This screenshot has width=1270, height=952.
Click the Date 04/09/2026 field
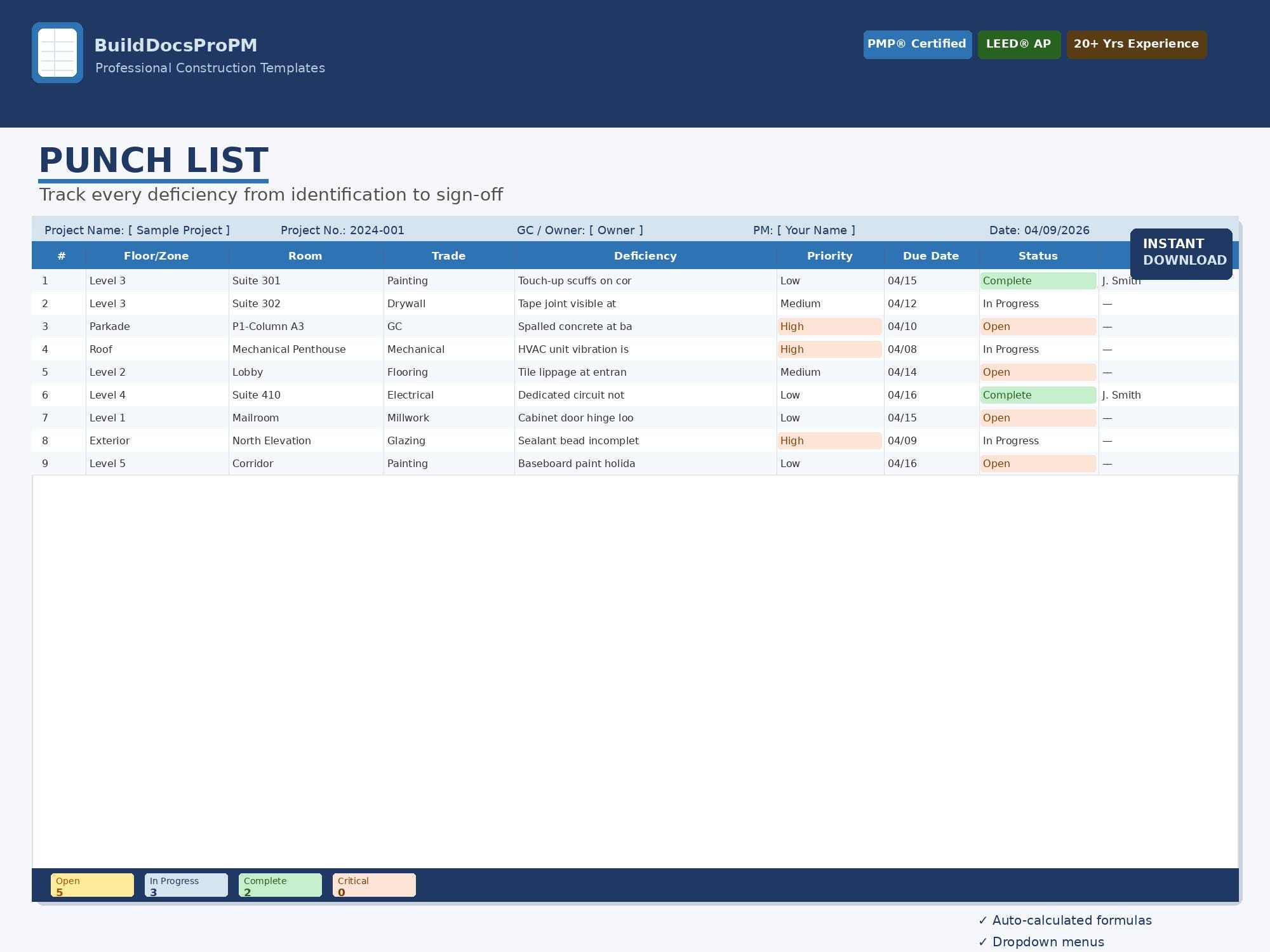click(1039, 230)
